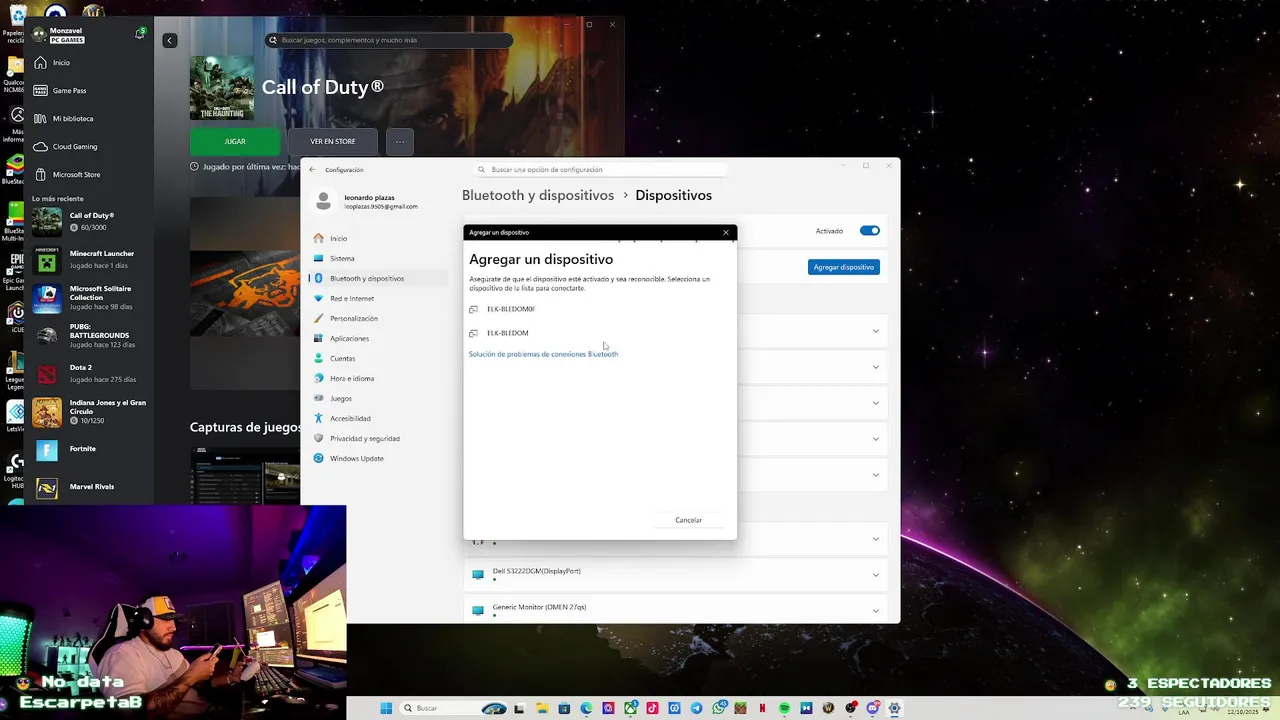Click the green JUGAR button
1280x720 pixels.
click(x=235, y=141)
